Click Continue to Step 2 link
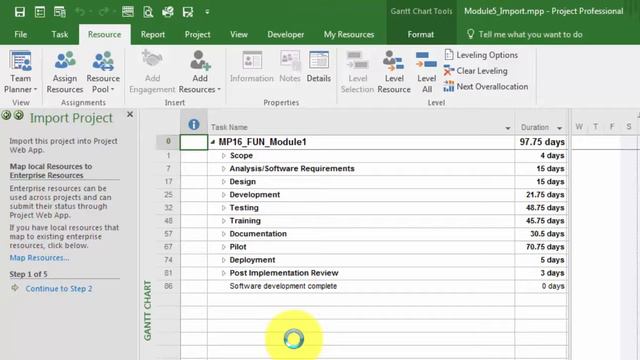 pos(59,289)
